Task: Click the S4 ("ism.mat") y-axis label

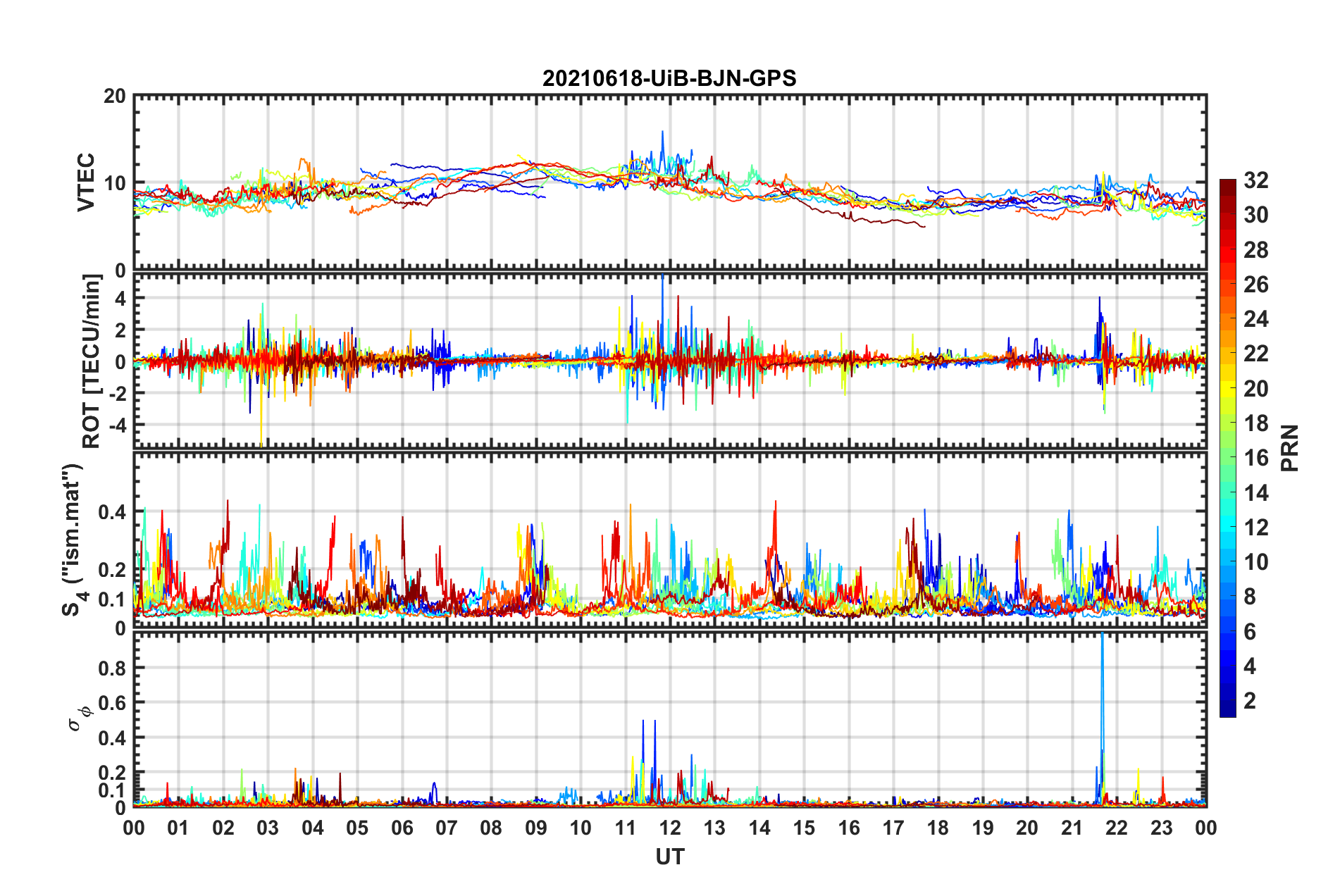Action: pos(75,540)
